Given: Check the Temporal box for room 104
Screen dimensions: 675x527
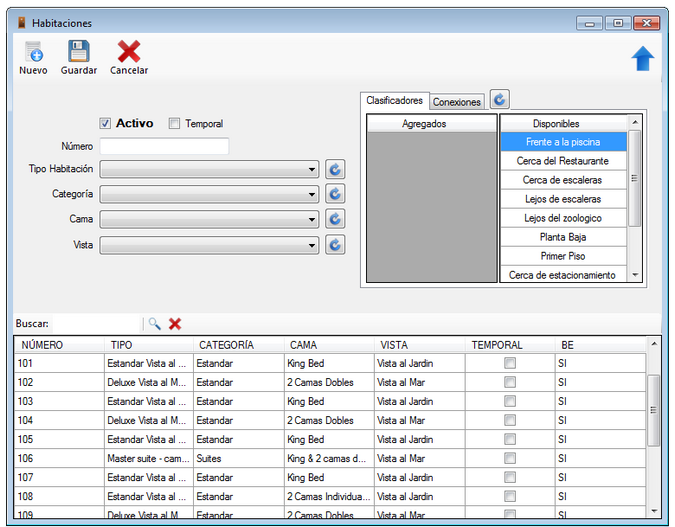Looking at the screenshot, I should click(x=510, y=420).
